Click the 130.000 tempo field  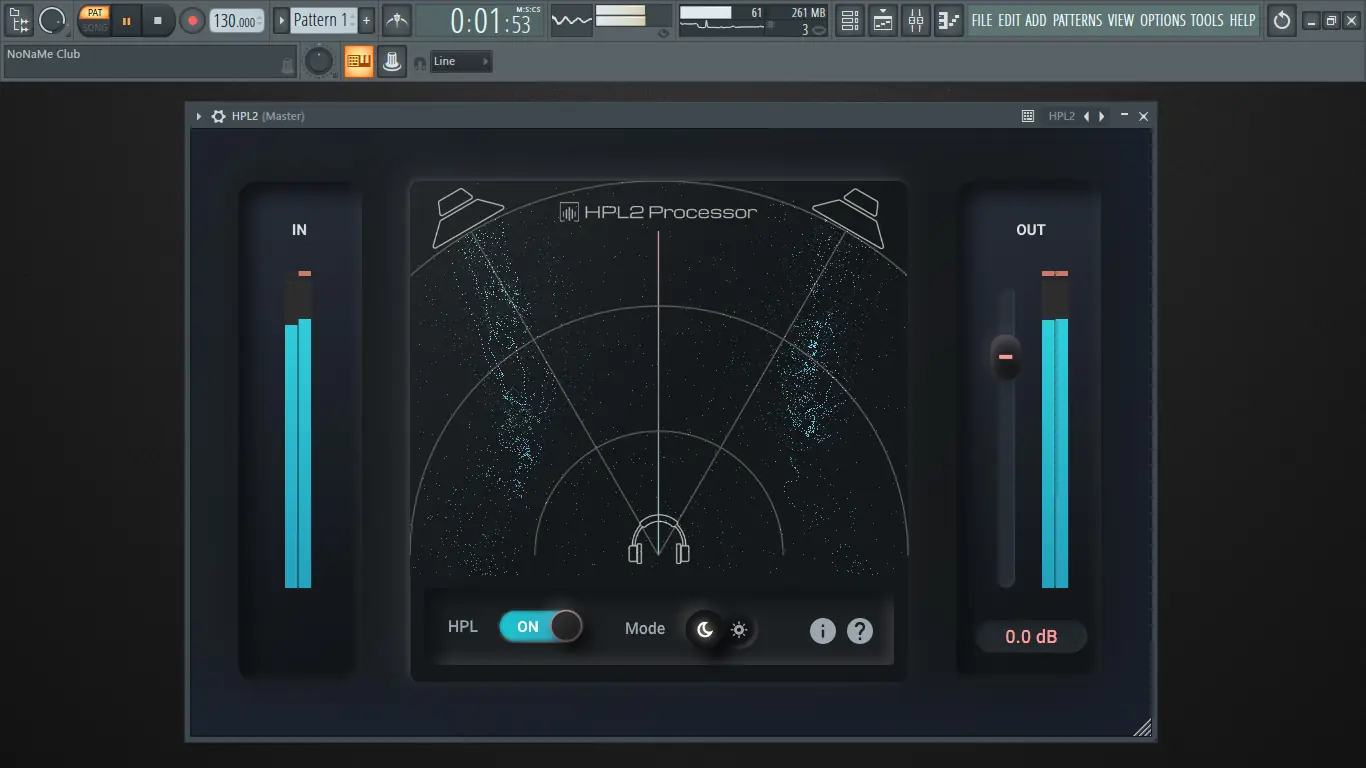point(237,20)
